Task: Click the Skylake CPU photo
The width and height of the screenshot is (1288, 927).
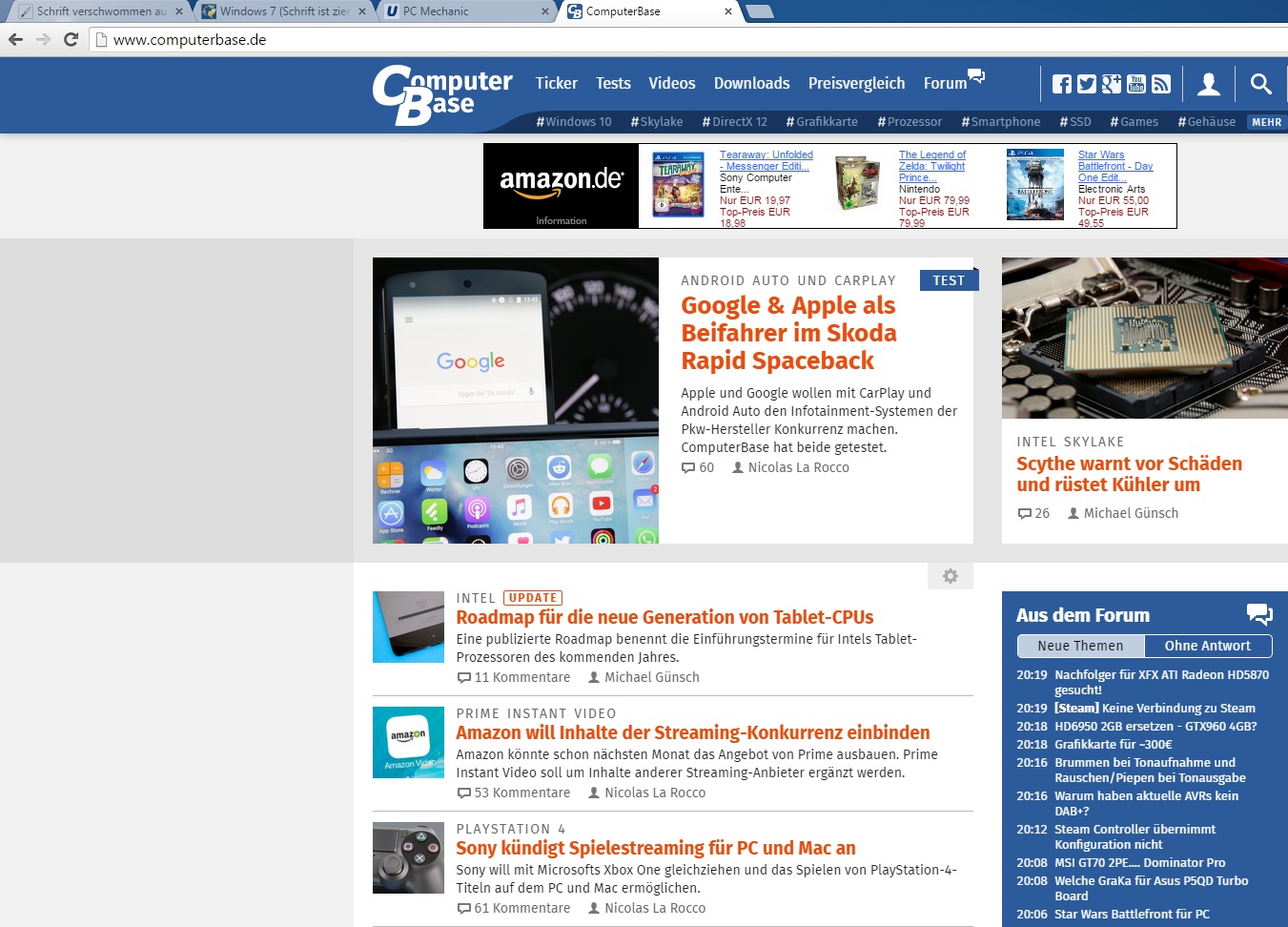Action: [1145, 338]
